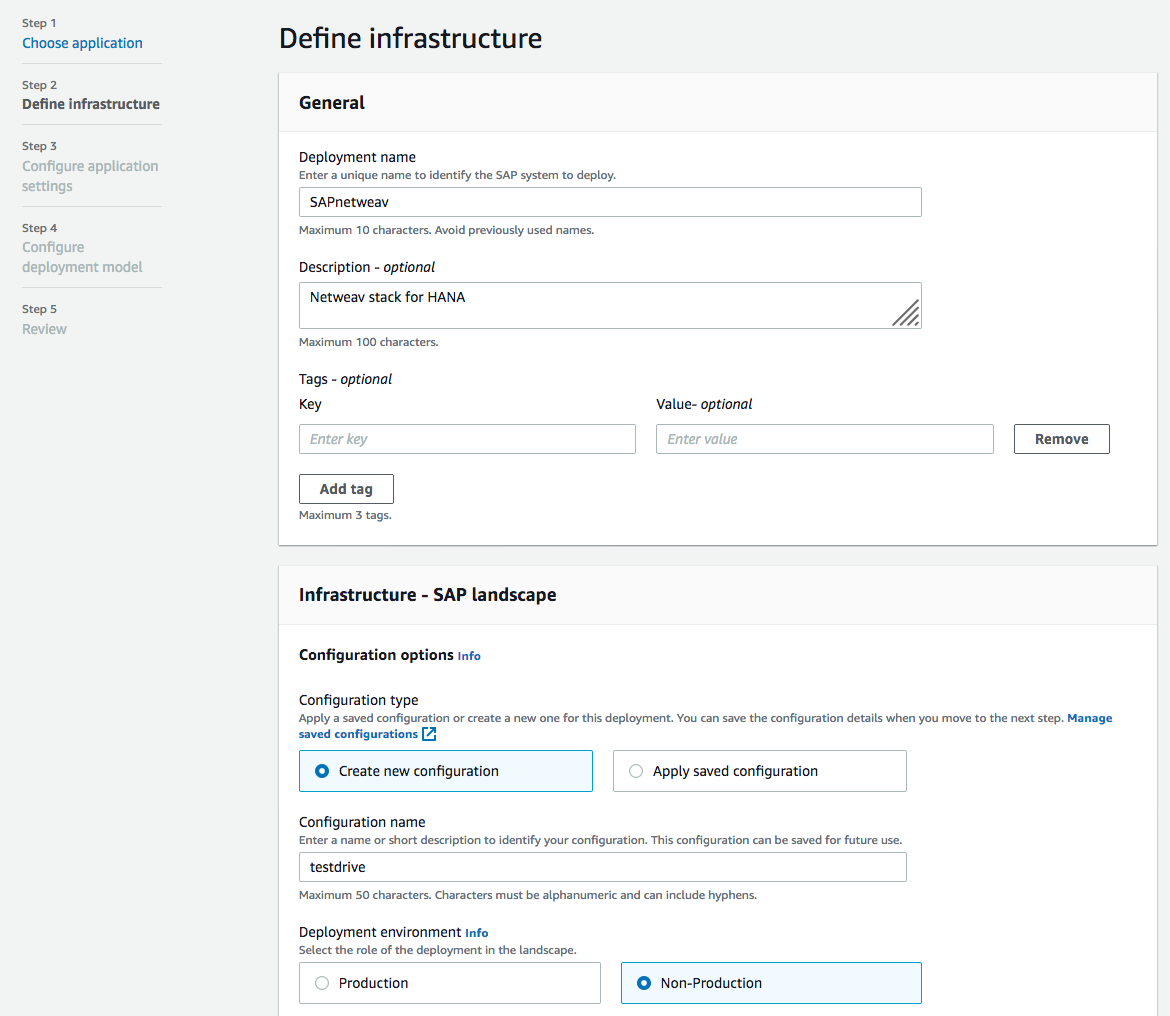Focus the Deployment name field

610,202
